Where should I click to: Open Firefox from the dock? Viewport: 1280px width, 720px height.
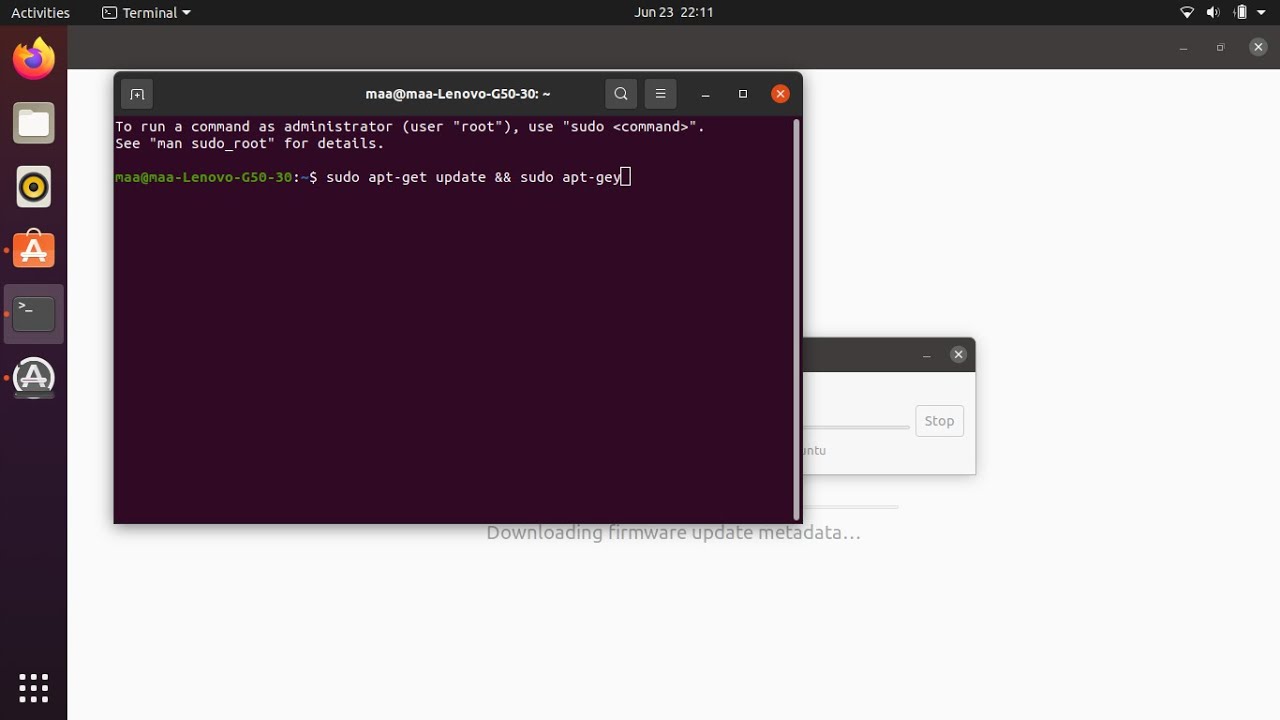coord(34,59)
